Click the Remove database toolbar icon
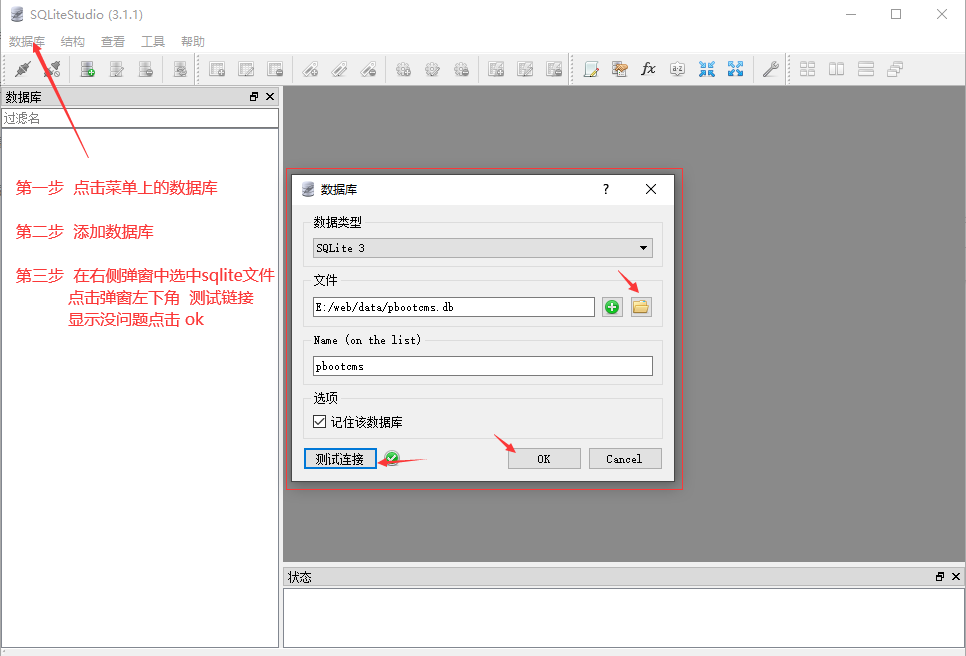Viewport: 966px width, 656px height. point(145,69)
